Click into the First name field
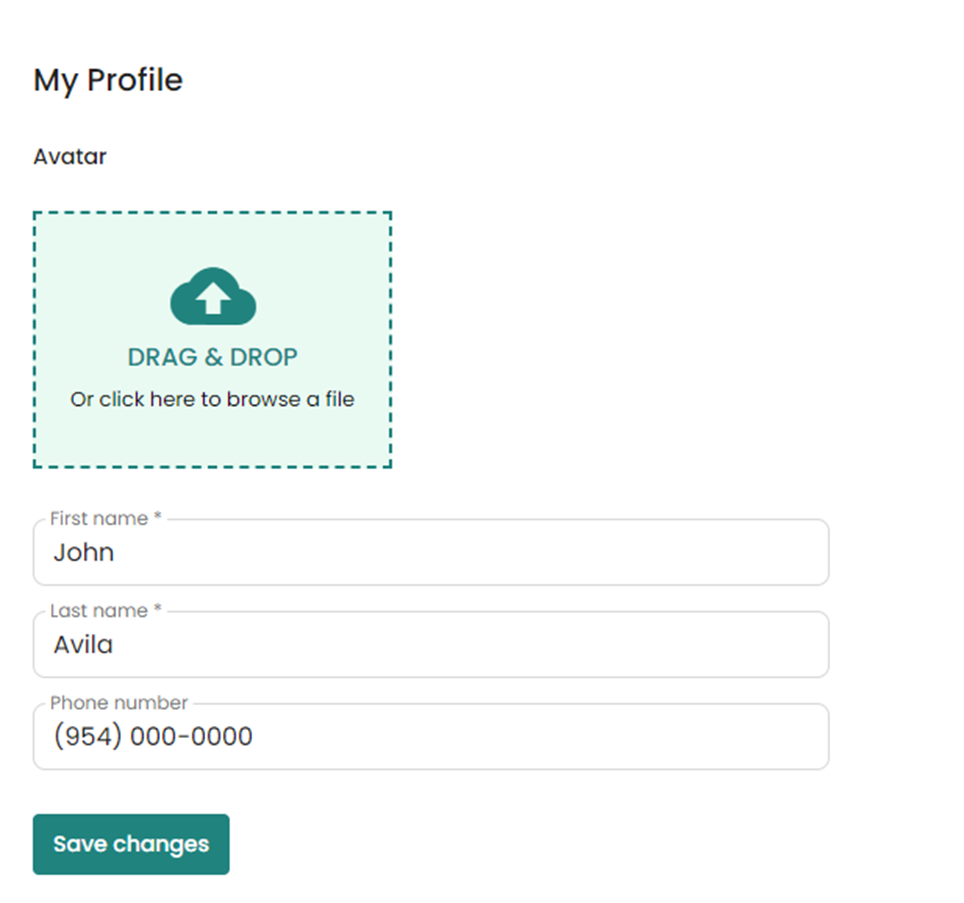Screen dimensions: 964x903 pos(430,552)
